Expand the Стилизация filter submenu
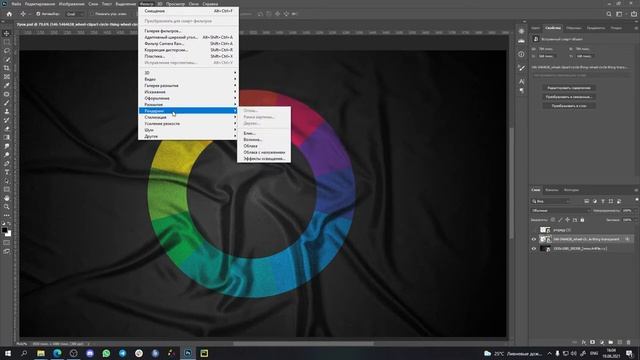 pos(188,117)
